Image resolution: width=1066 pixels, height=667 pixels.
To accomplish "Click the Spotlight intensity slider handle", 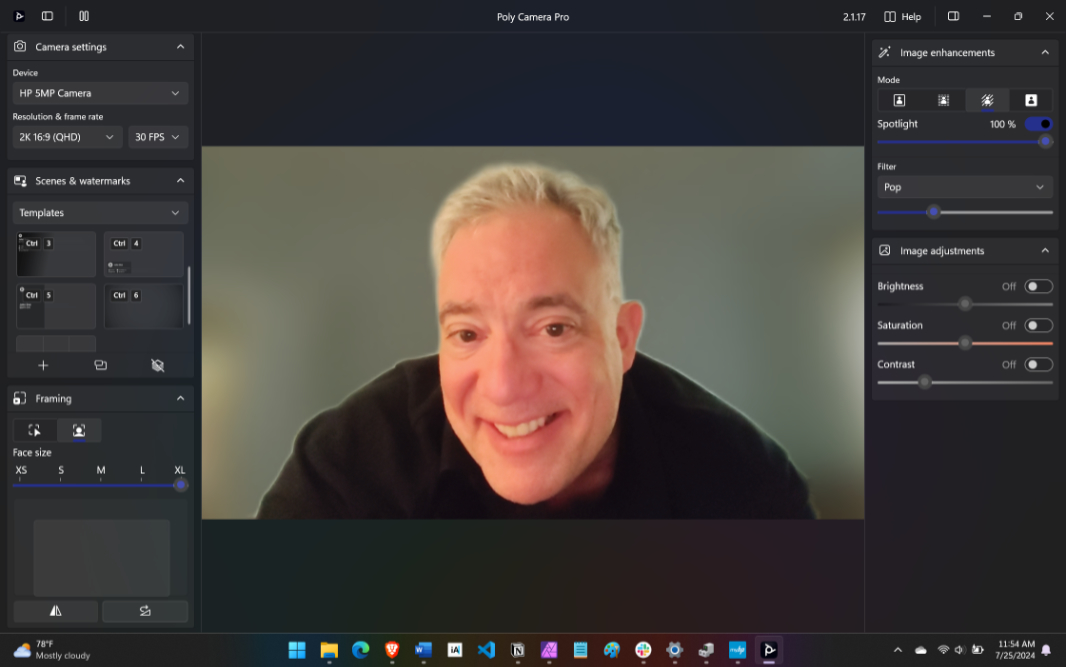I will pyautogui.click(x=1046, y=141).
